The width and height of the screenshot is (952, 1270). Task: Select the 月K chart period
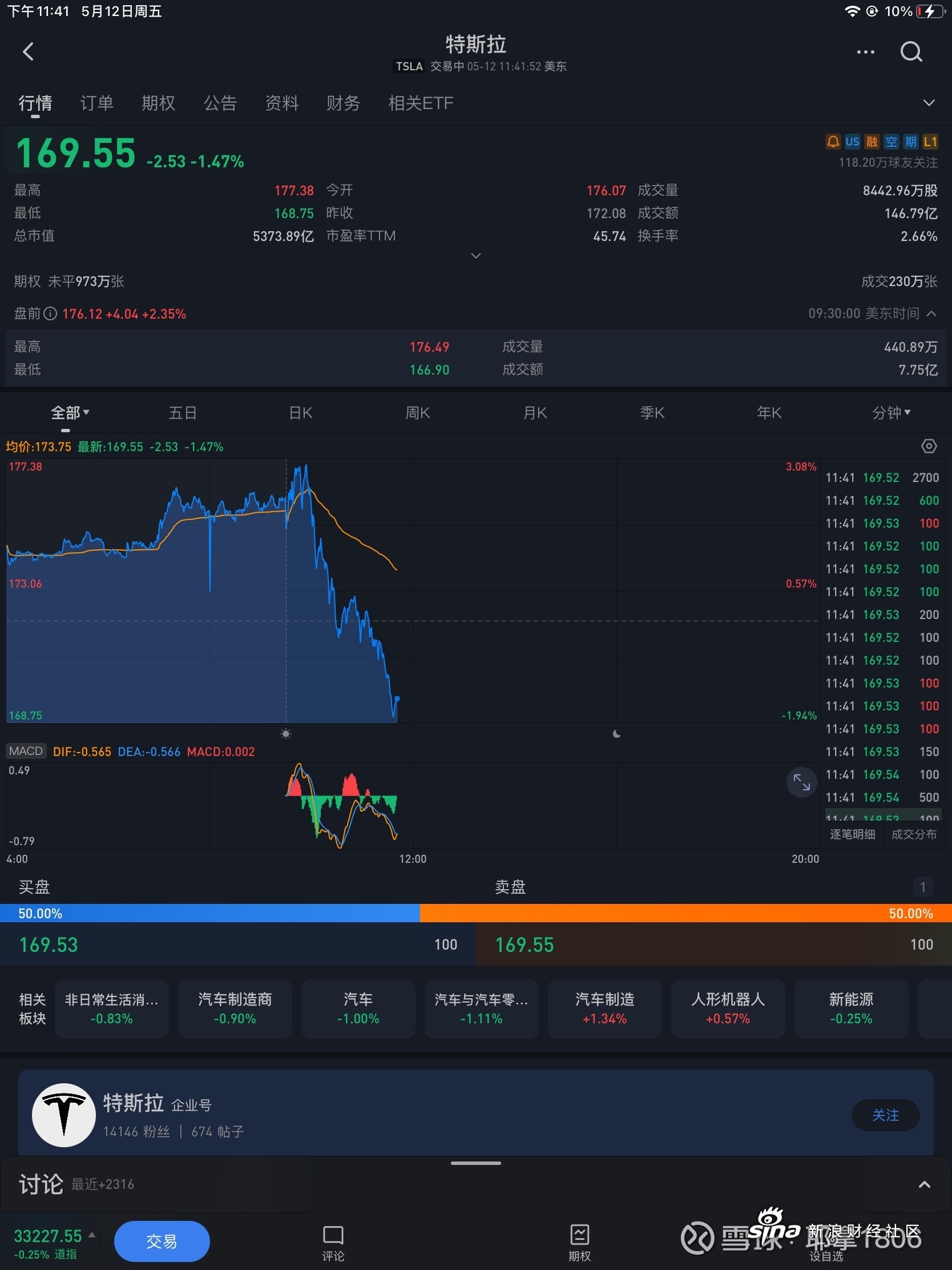coord(535,413)
